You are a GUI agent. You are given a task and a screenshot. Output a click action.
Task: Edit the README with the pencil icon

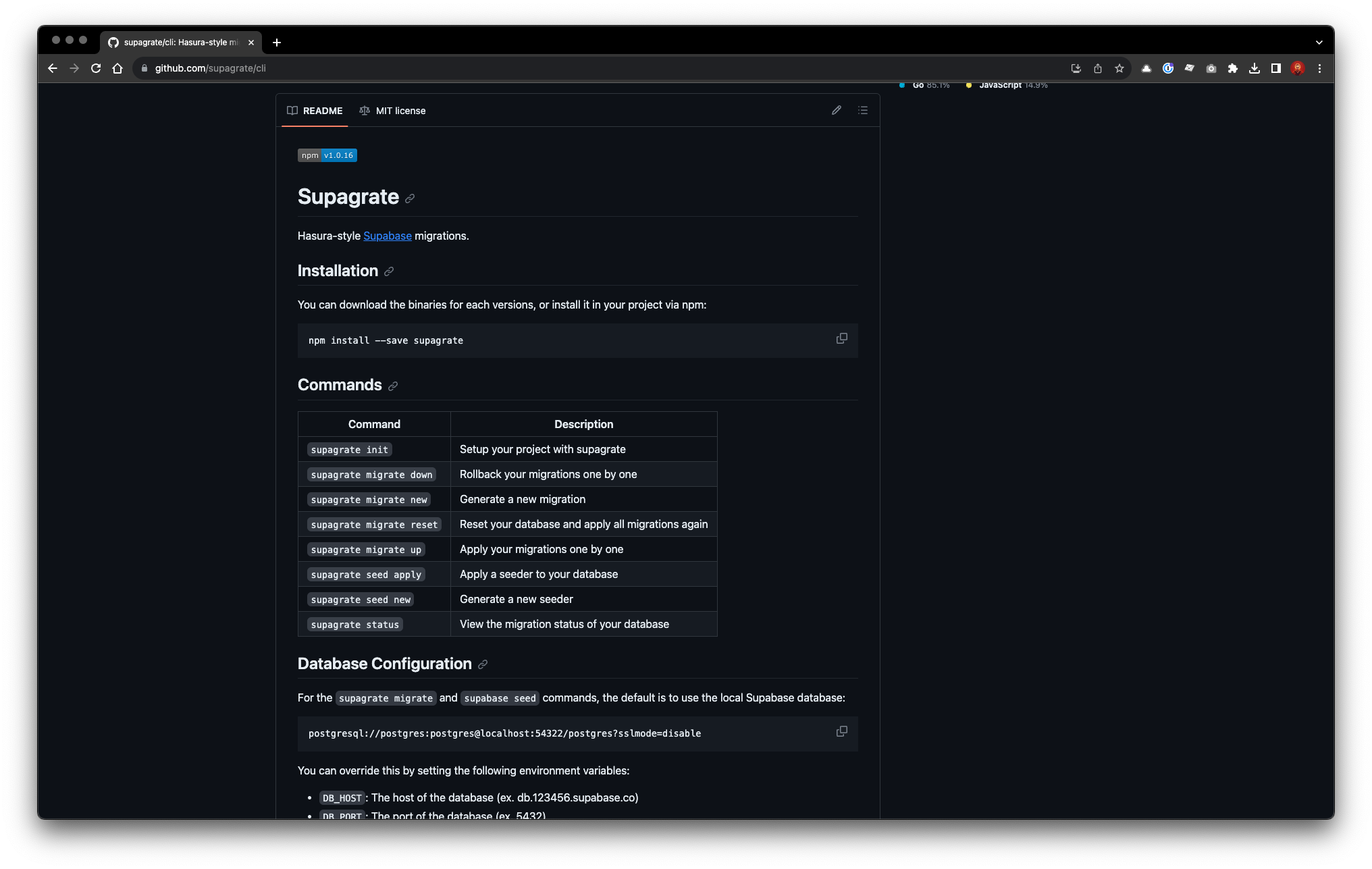(837, 110)
